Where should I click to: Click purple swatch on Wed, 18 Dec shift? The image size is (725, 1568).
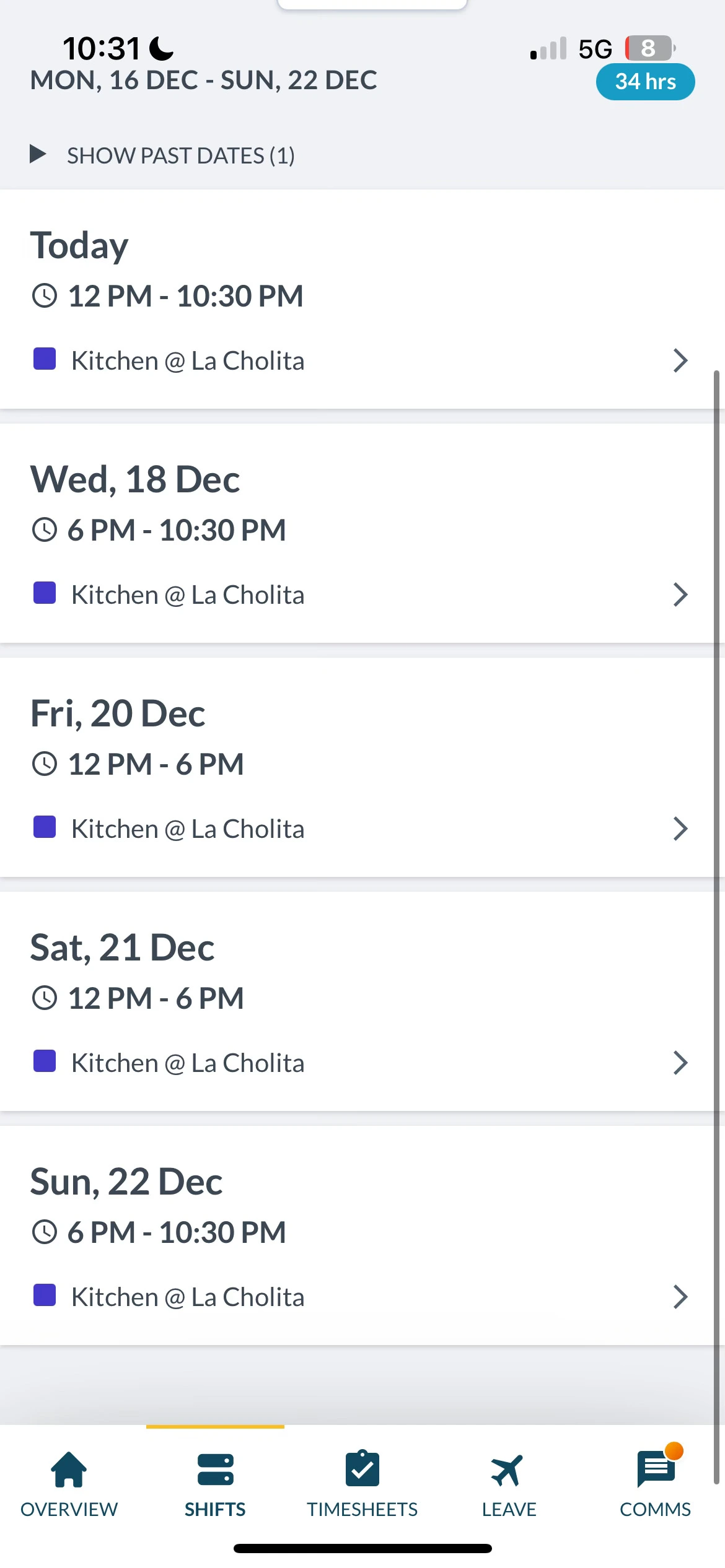[x=45, y=593]
